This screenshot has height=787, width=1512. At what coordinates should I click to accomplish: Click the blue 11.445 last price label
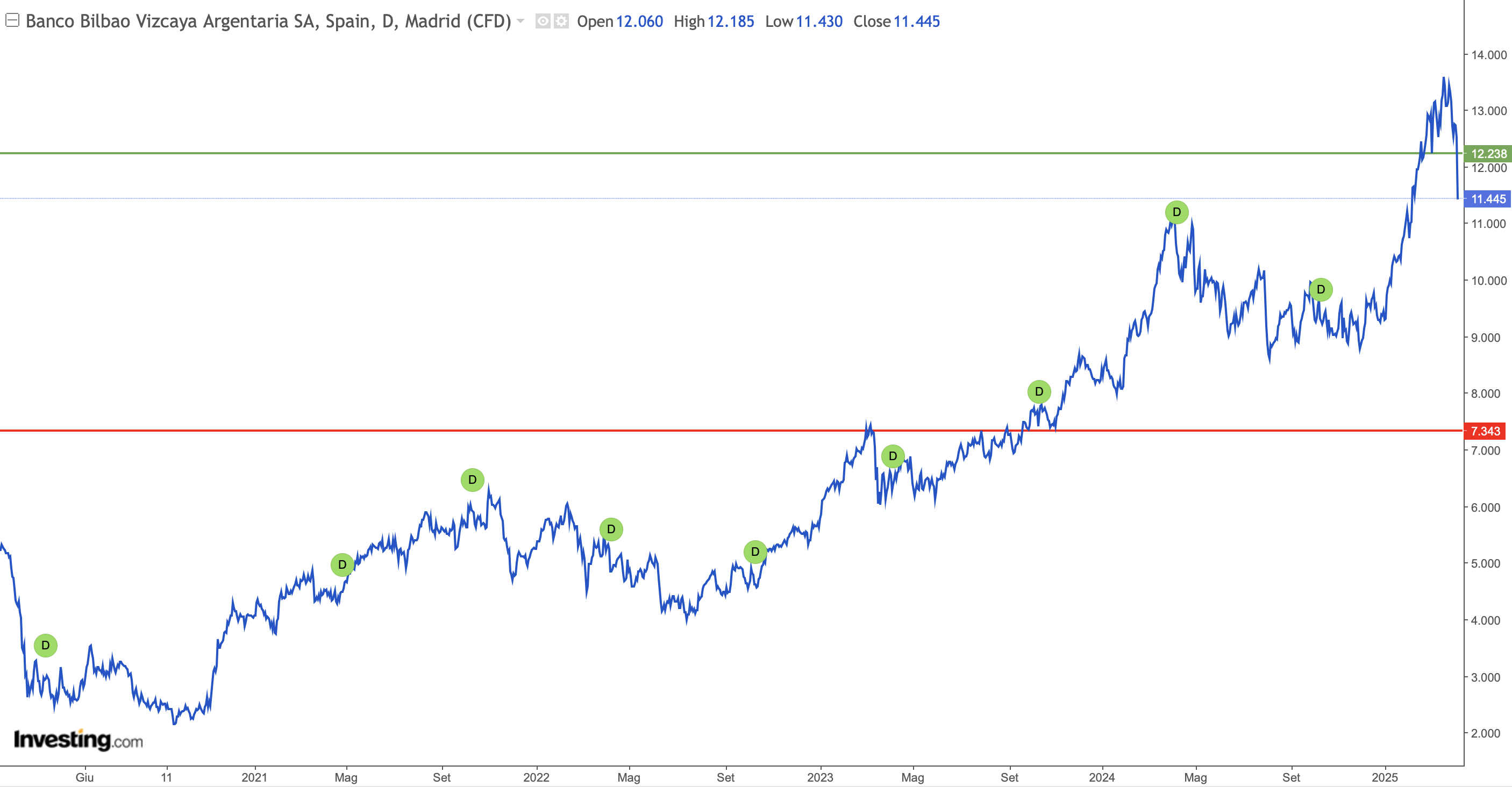point(1488,199)
